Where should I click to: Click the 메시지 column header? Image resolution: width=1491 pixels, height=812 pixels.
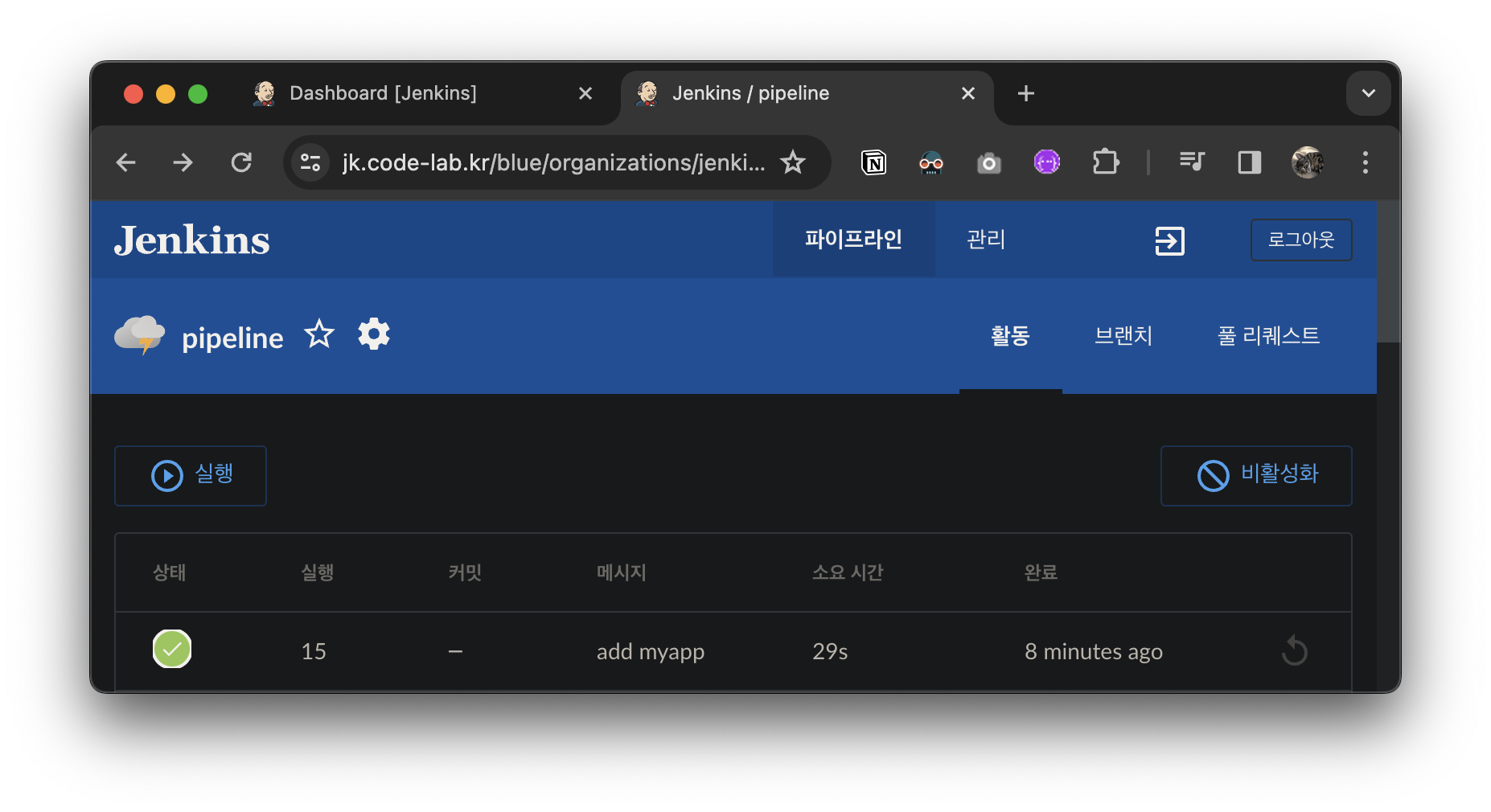coord(622,572)
